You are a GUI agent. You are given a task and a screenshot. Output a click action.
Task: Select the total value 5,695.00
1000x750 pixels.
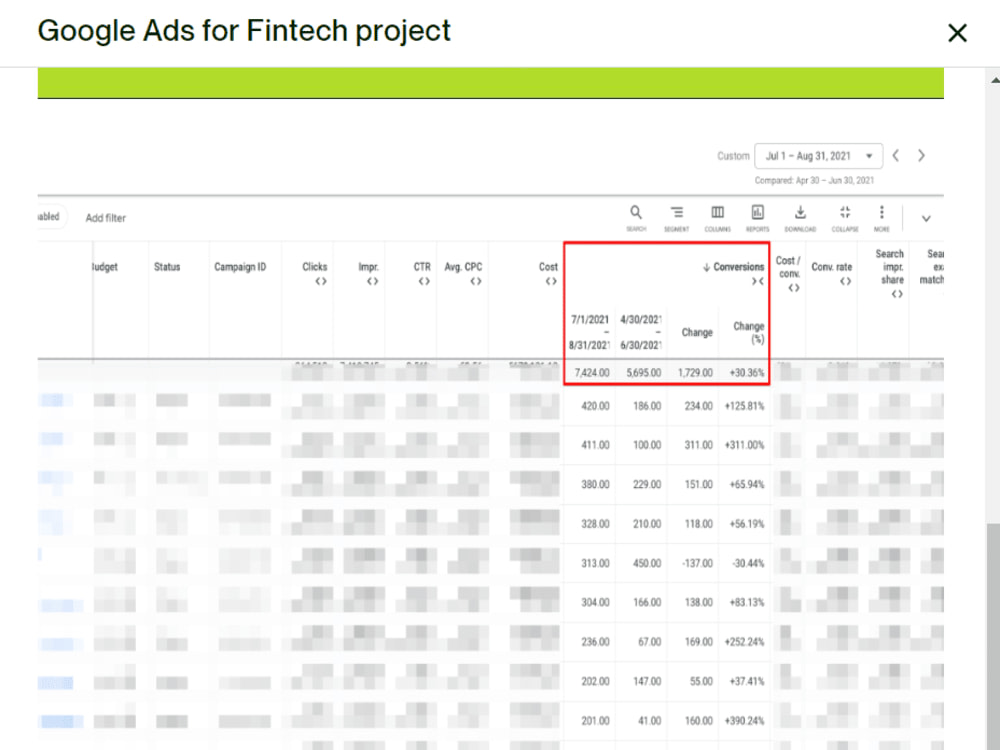pos(643,372)
